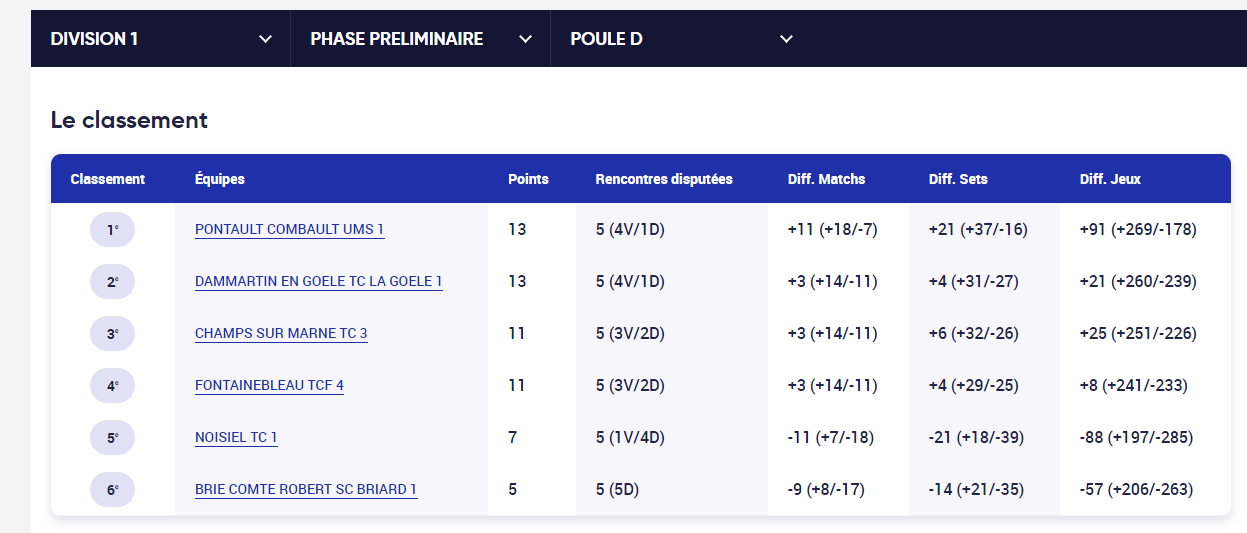
Task: Click the Rencontres disputées column header
Action: point(664,180)
